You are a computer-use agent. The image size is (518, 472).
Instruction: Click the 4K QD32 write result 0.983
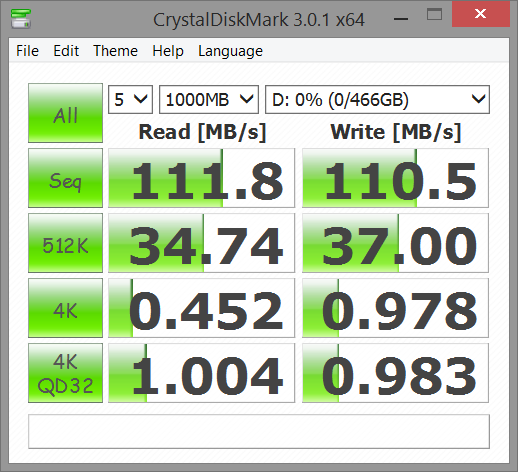tap(395, 373)
